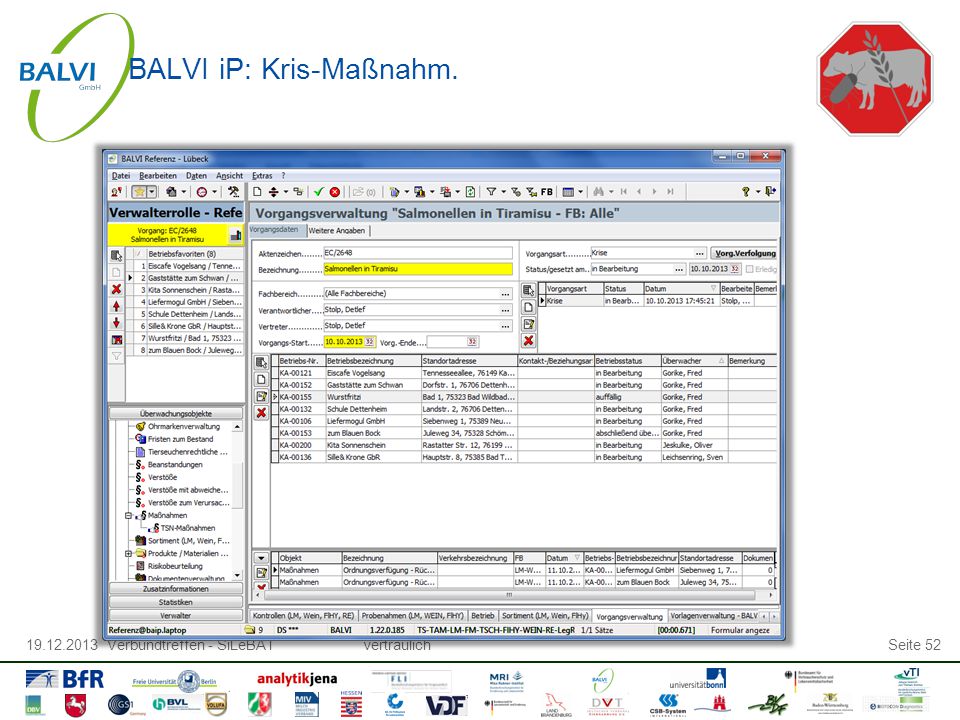Select Risikobeurteilung in the tree
The height and width of the screenshot is (720, 960).
click(x=175, y=566)
